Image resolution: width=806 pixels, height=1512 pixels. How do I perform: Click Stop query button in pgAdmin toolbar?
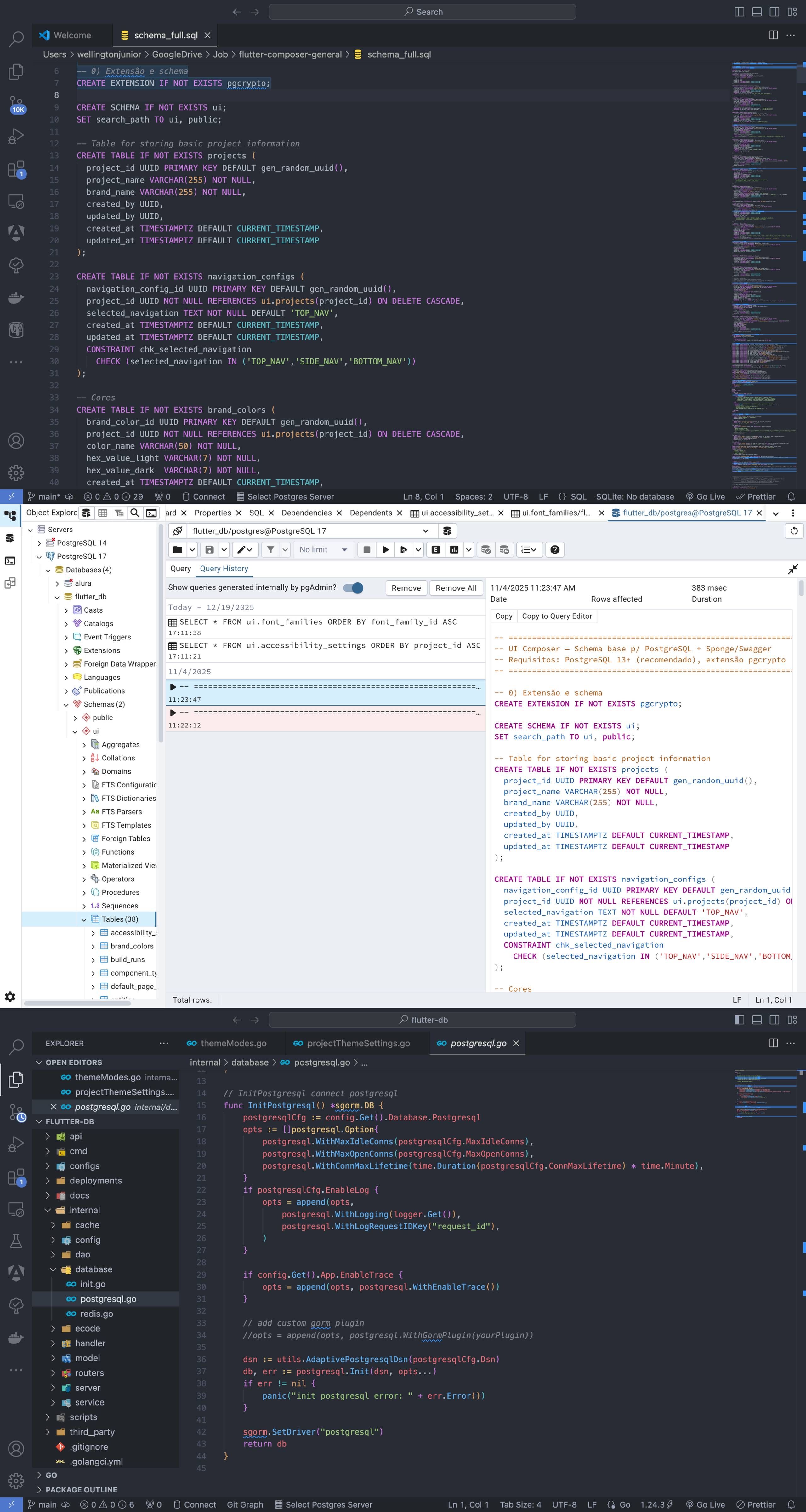pos(366,549)
